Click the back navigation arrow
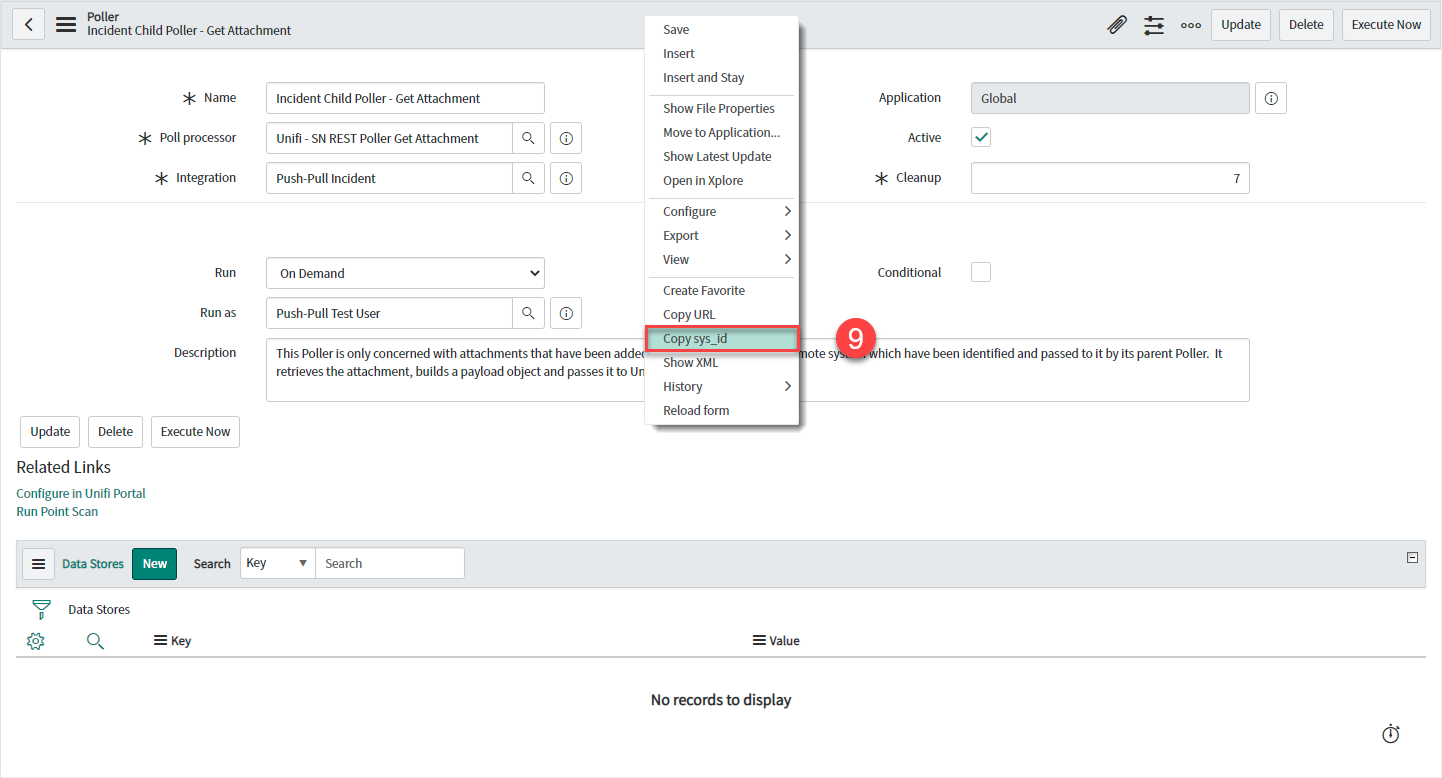 pyautogui.click(x=27, y=23)
